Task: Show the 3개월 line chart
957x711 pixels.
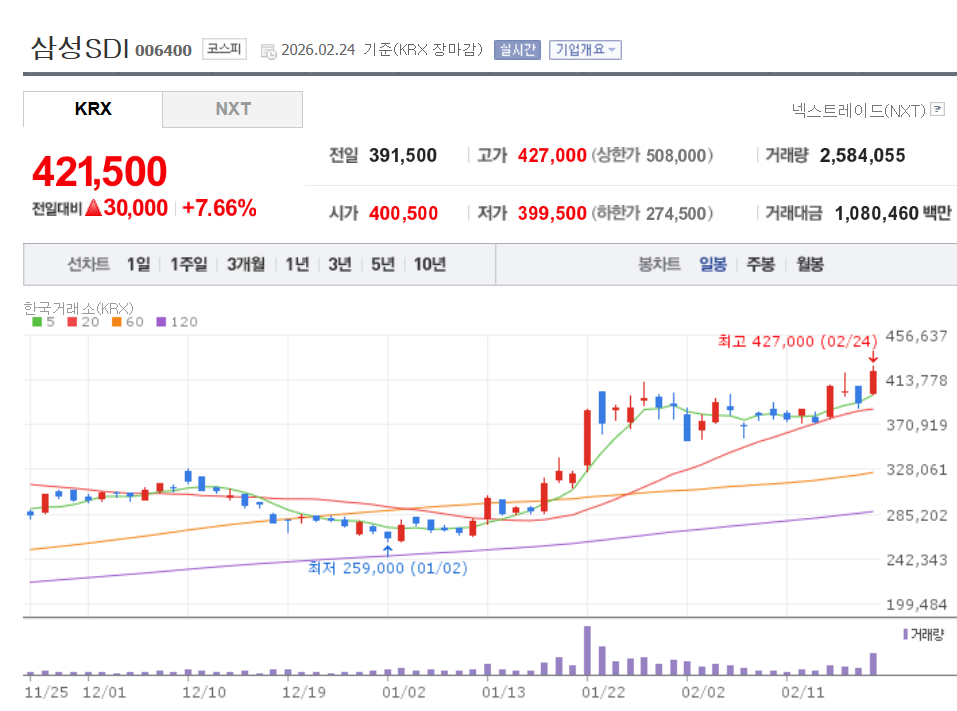Action: click(x=246, y=264)
